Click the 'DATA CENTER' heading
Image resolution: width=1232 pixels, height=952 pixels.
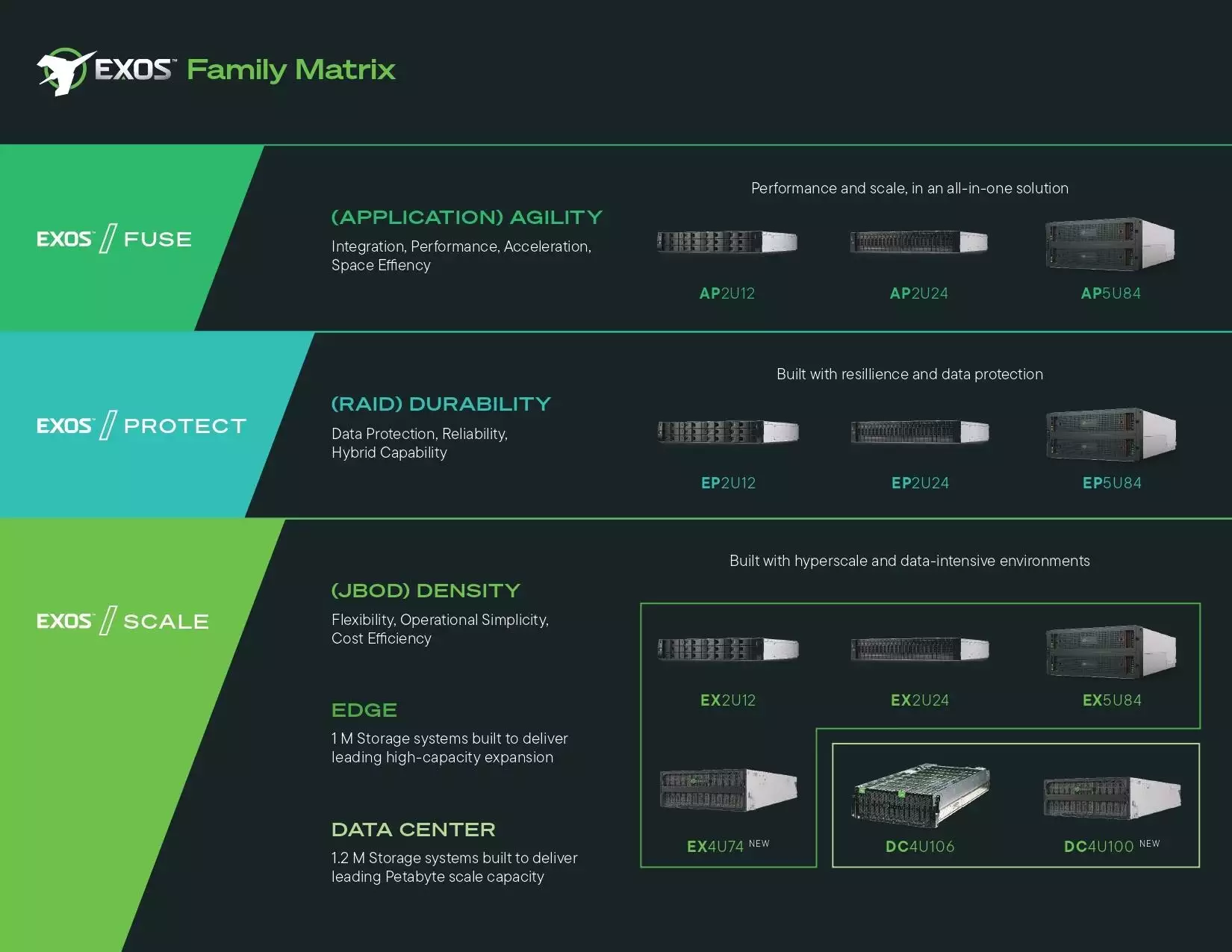click(414, 830)
